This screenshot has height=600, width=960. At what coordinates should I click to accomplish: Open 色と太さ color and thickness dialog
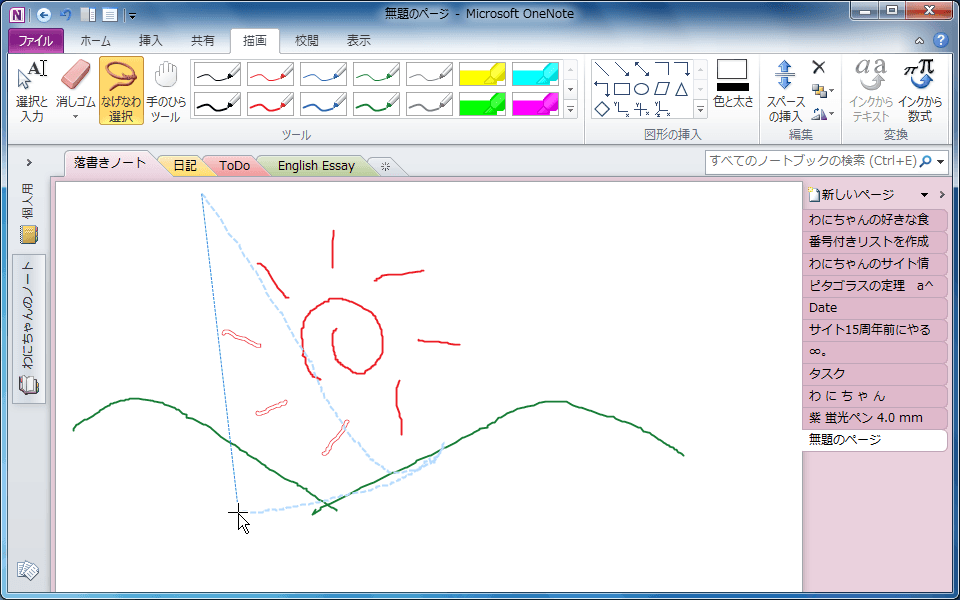point(733,84)
